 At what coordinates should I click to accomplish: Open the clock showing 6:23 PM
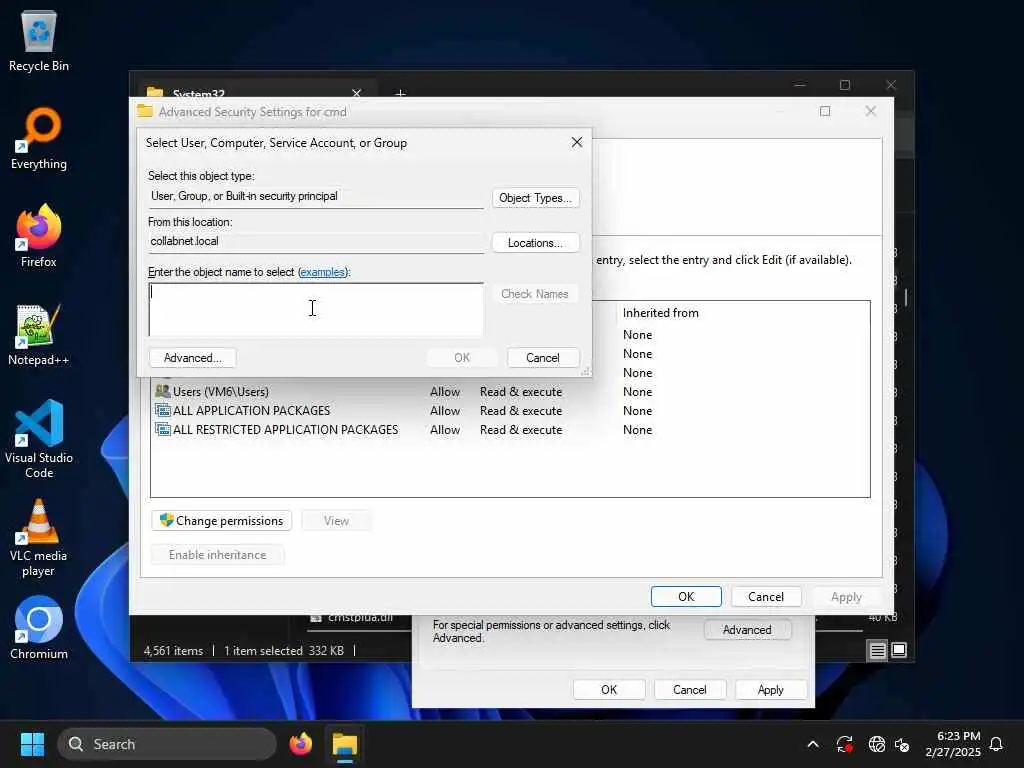953,744
